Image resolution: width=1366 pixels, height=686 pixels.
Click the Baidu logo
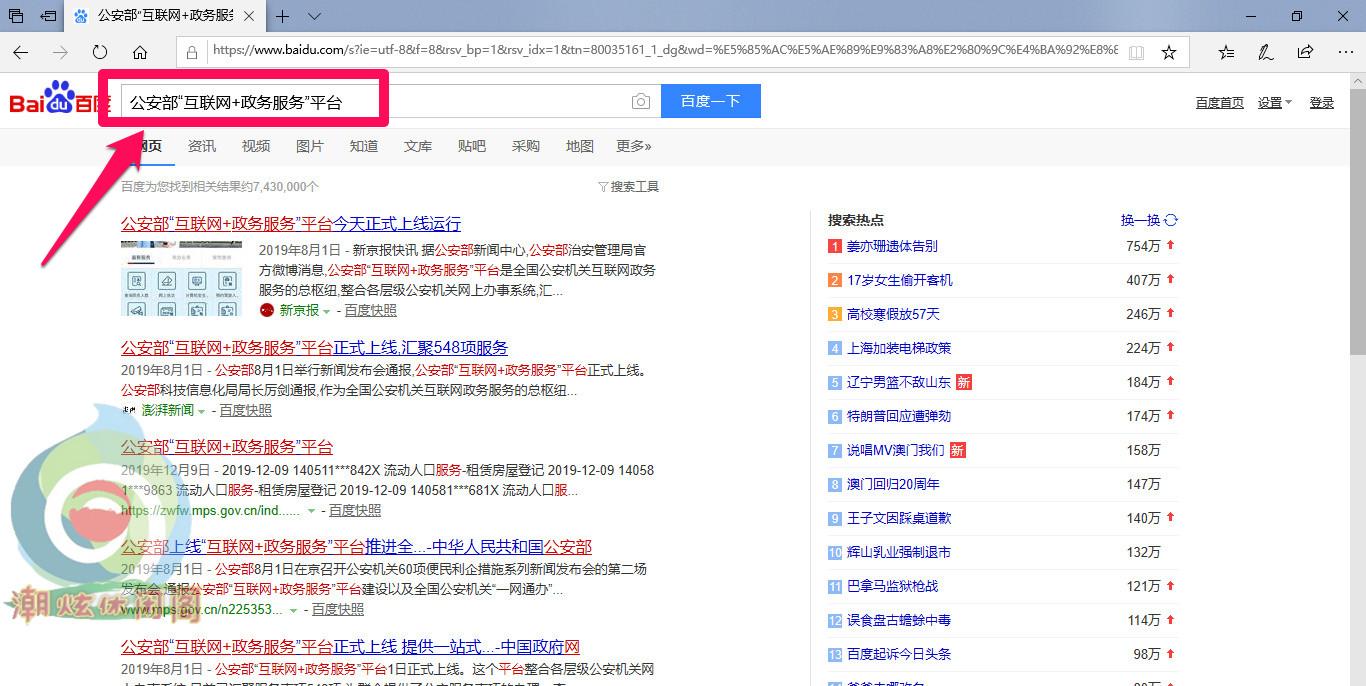[x=60, y=99]
